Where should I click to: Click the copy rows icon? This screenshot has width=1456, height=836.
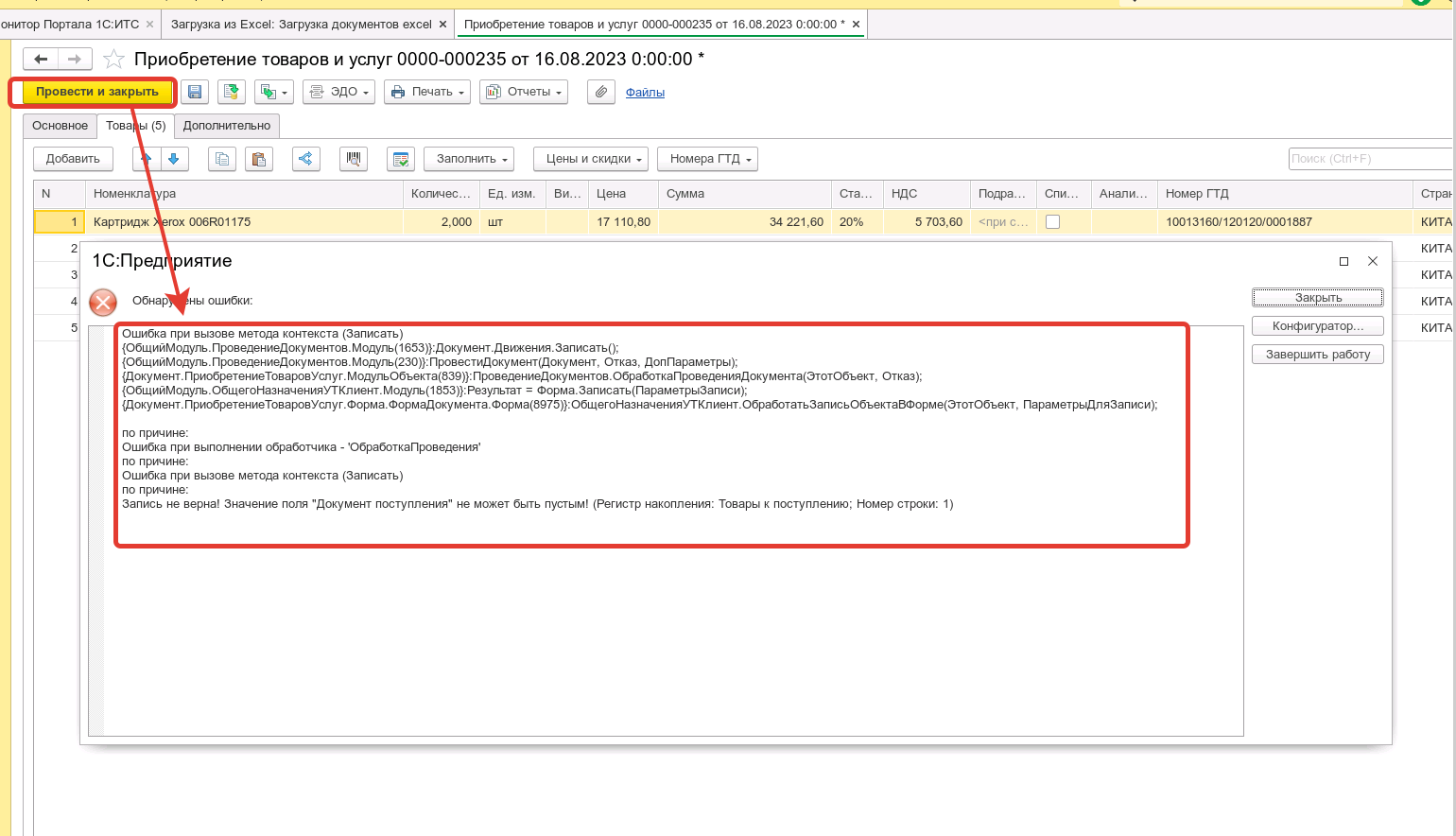222,159
